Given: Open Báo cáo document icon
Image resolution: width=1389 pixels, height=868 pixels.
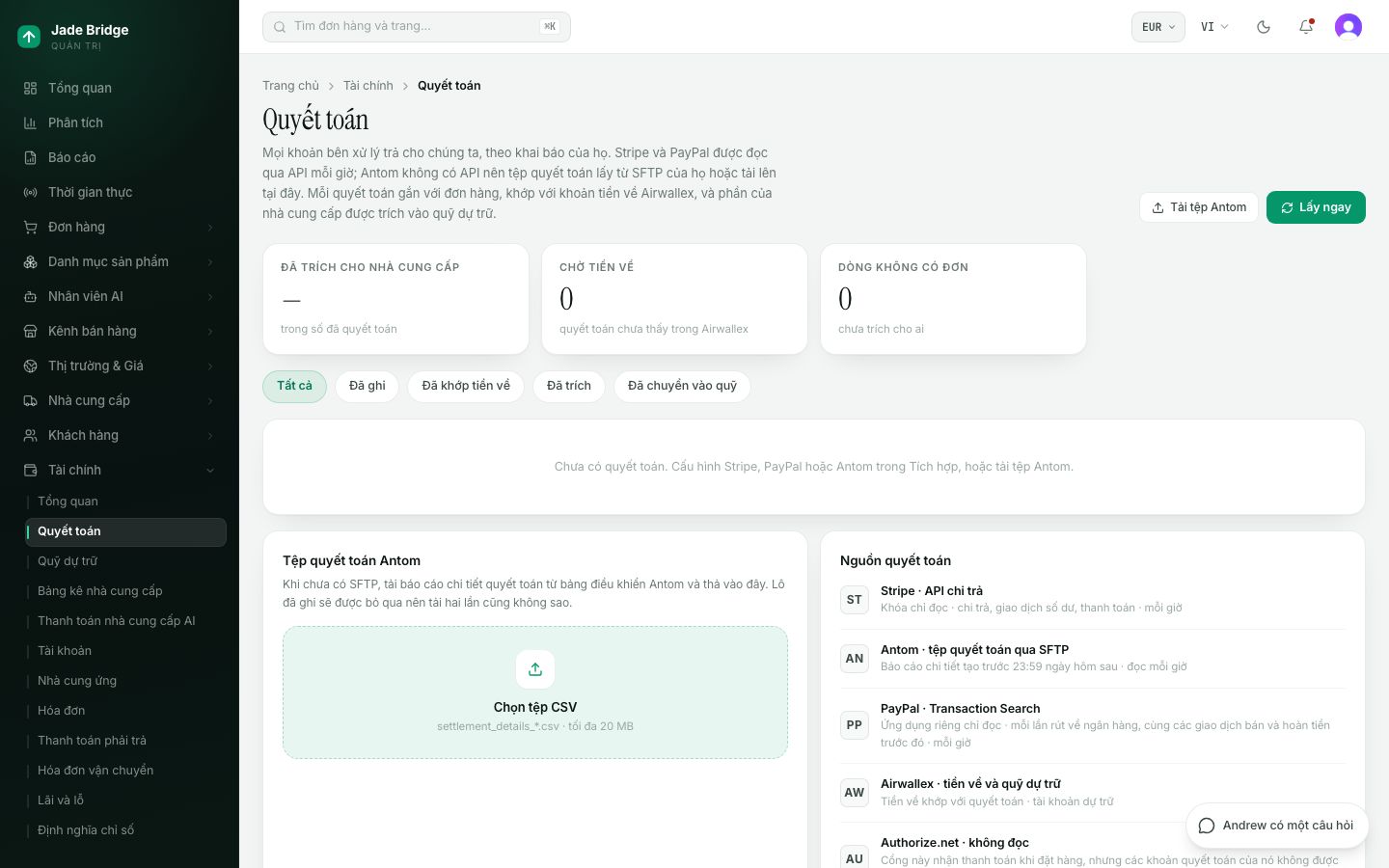Looking at the screenshot, I should [30, 157].
